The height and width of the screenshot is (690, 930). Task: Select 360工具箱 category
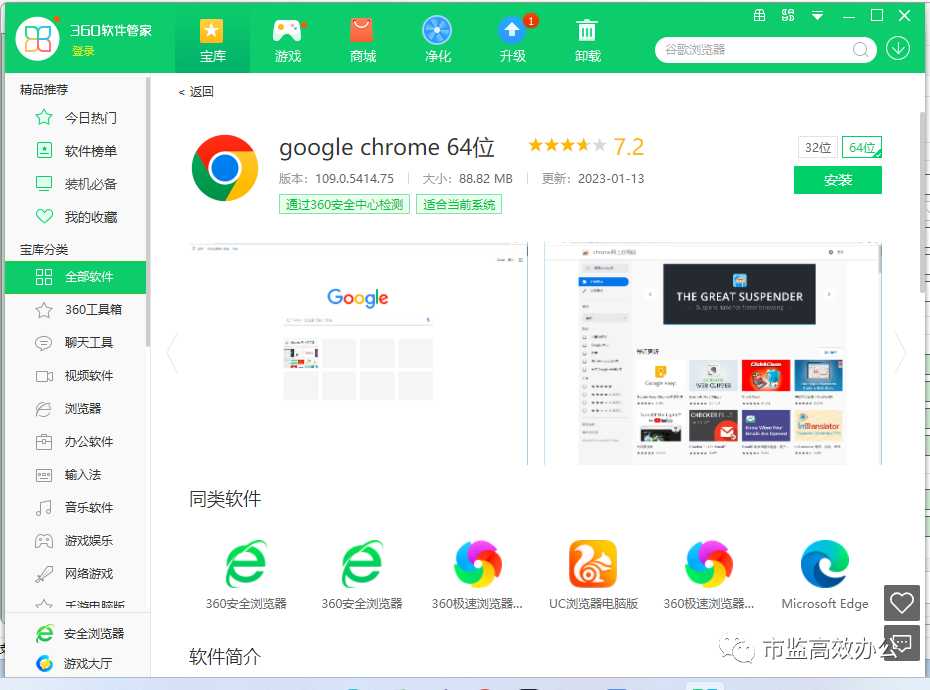tap(76, 310)
